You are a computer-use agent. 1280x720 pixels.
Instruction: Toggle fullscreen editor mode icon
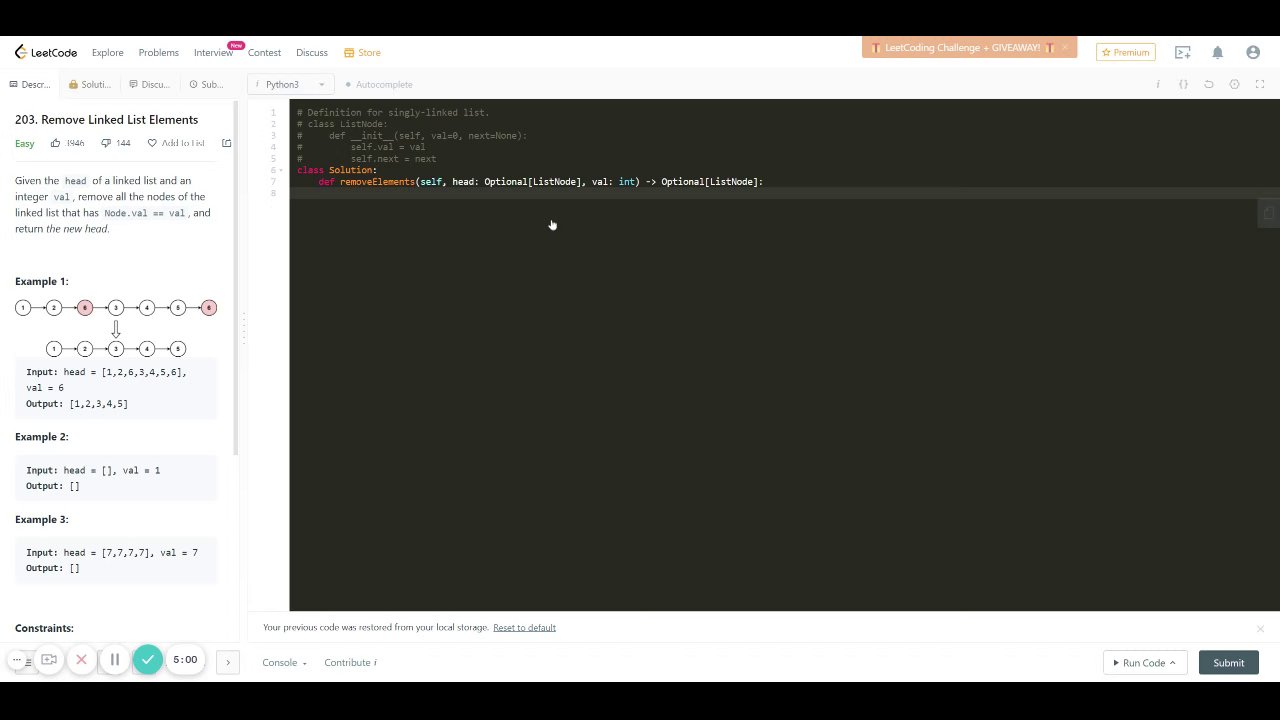[x=1260, y=84]
